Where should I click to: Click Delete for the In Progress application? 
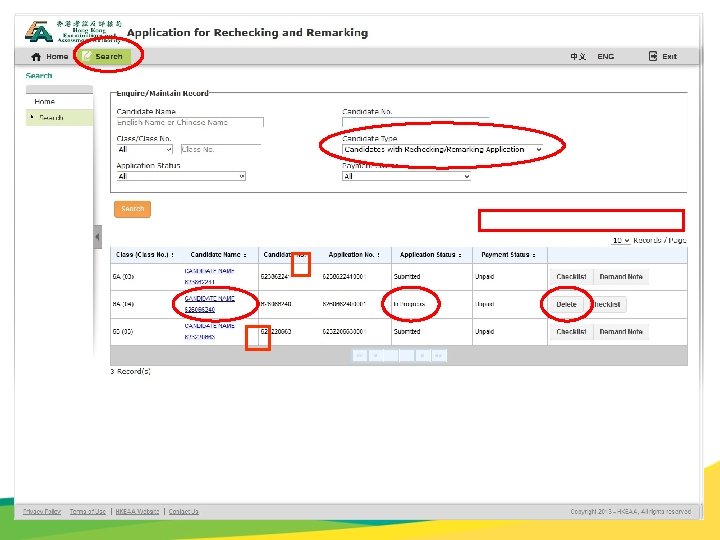point(566,304)
